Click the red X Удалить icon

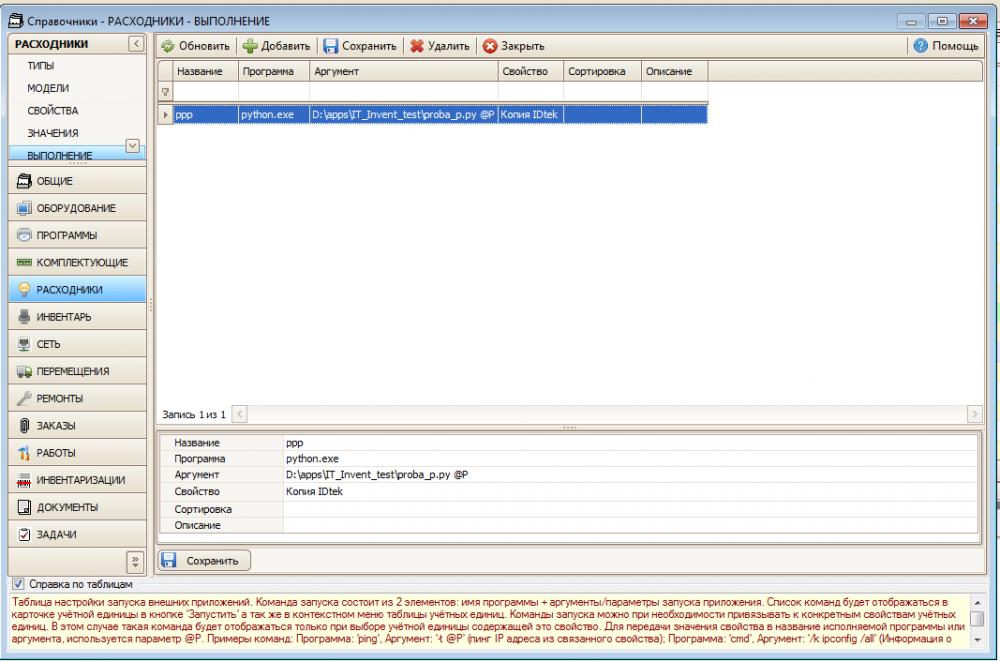tap(416, 46)
